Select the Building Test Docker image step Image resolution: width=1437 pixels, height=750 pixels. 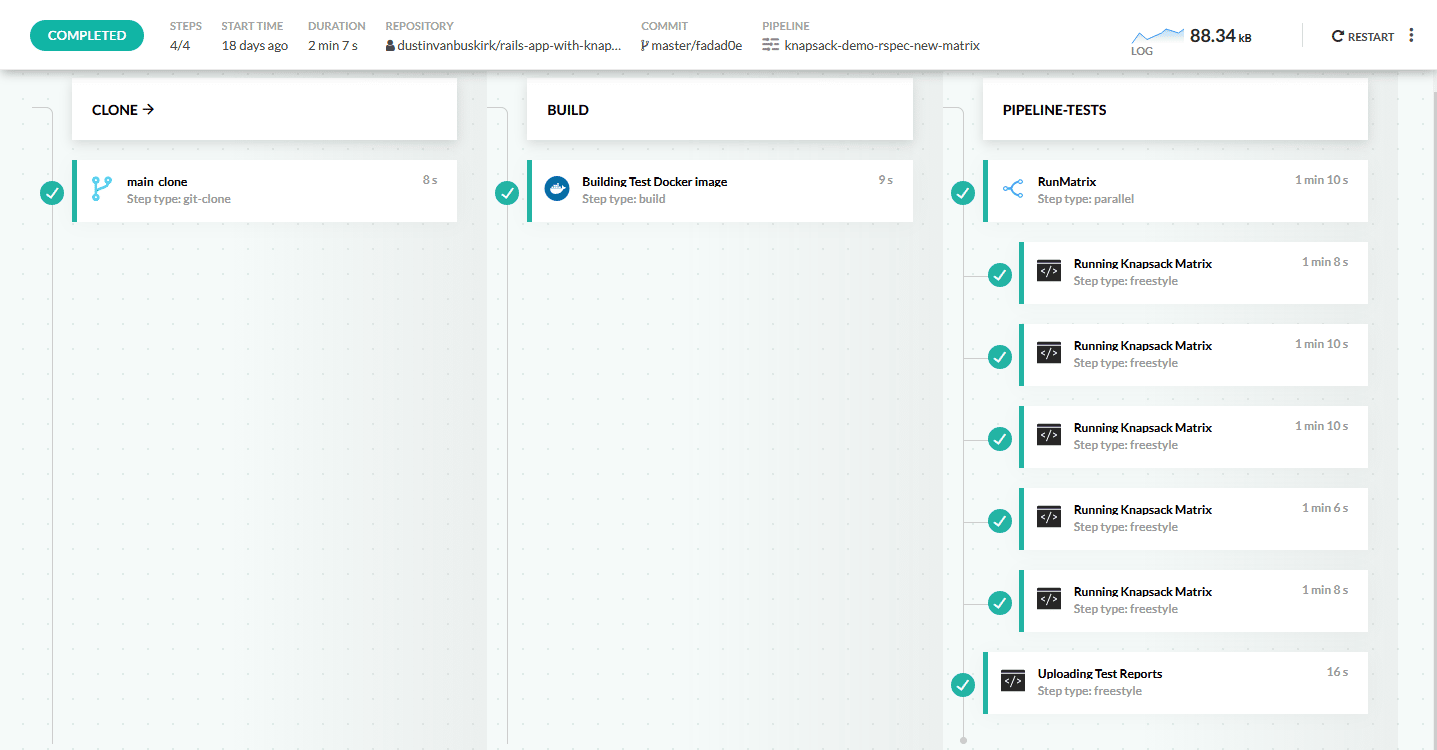pos(654,182)
